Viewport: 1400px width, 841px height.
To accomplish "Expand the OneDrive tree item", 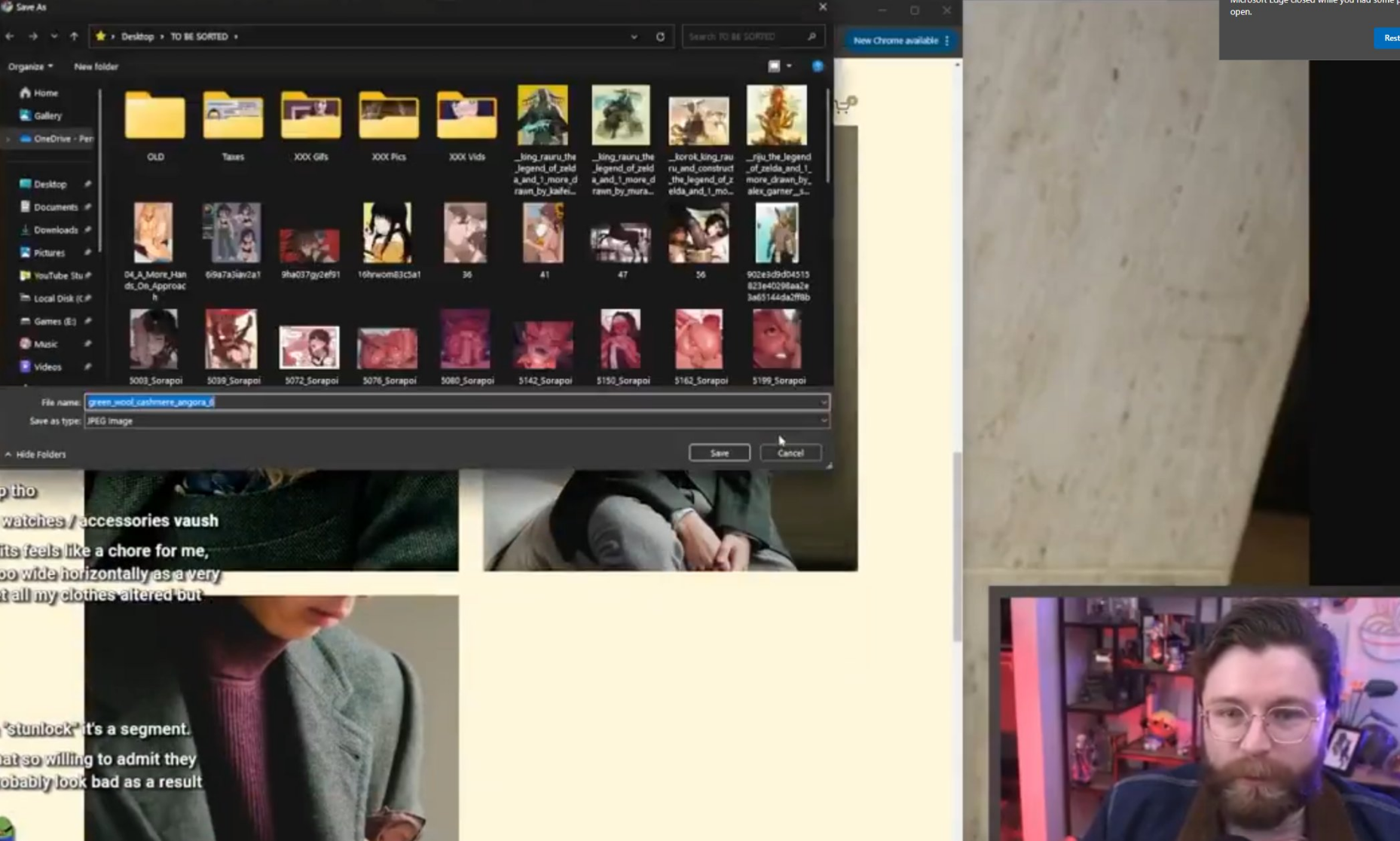I will pos(8,139).
